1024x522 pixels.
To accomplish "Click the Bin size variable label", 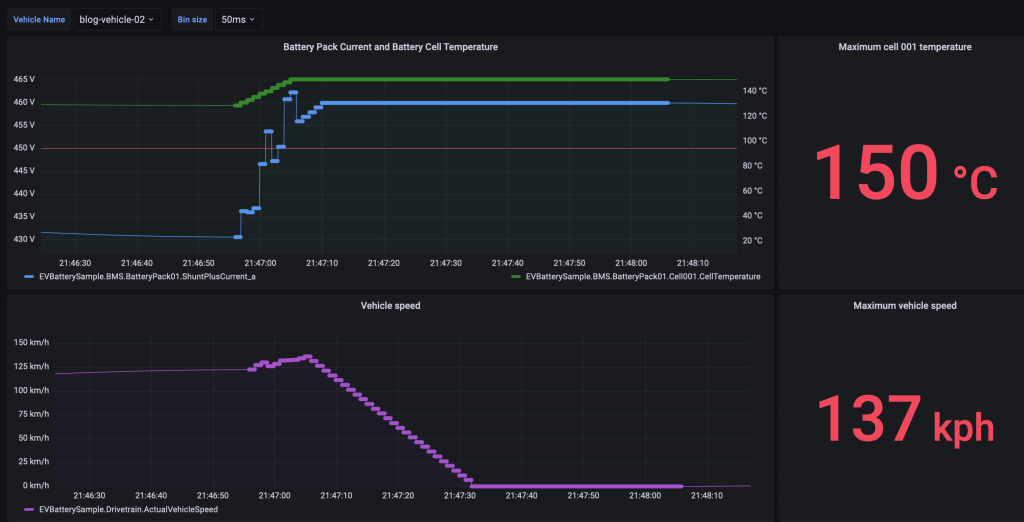I will click(x=192, y=20).
